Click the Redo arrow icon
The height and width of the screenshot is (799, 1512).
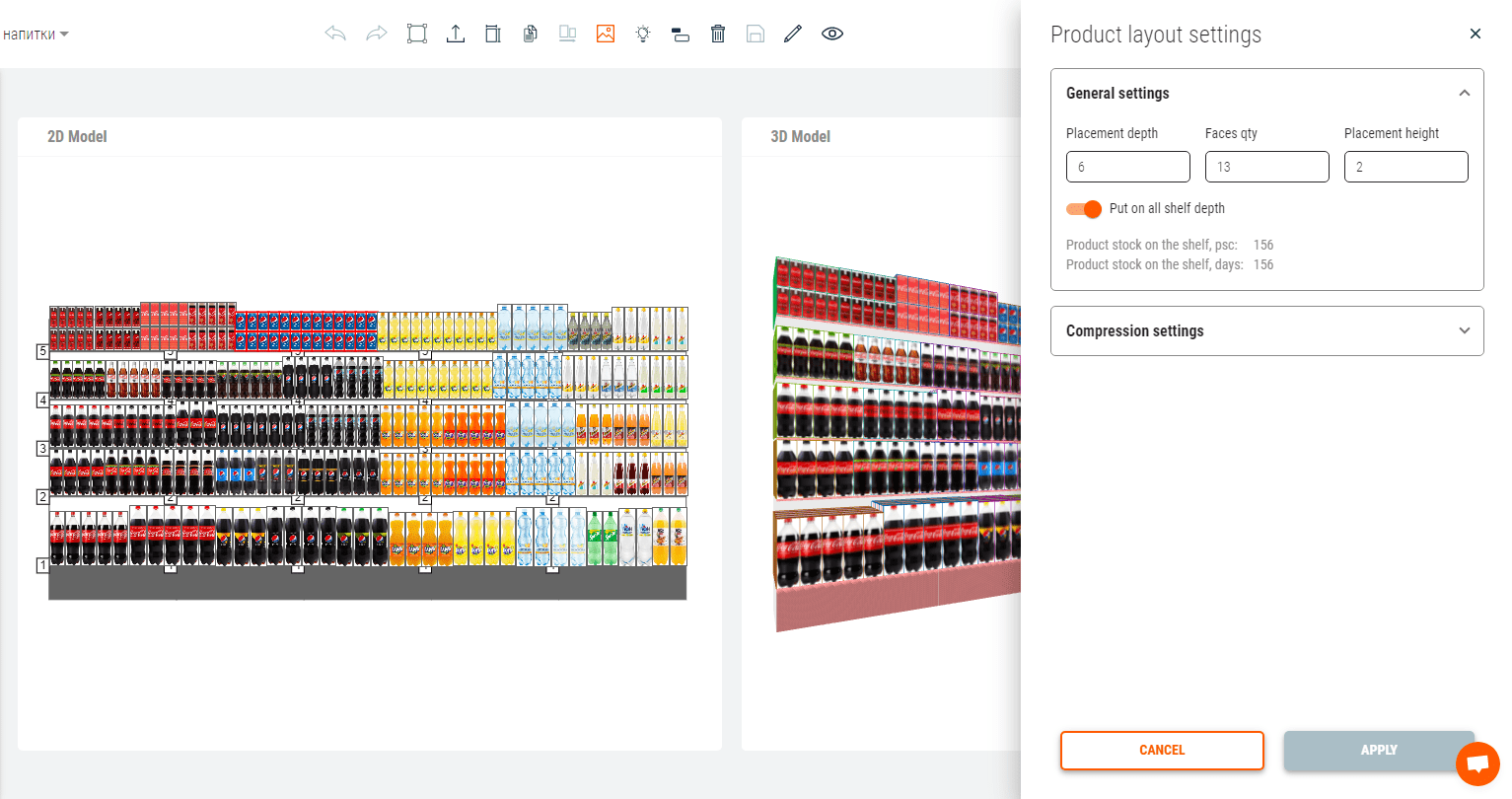point(376,33)
